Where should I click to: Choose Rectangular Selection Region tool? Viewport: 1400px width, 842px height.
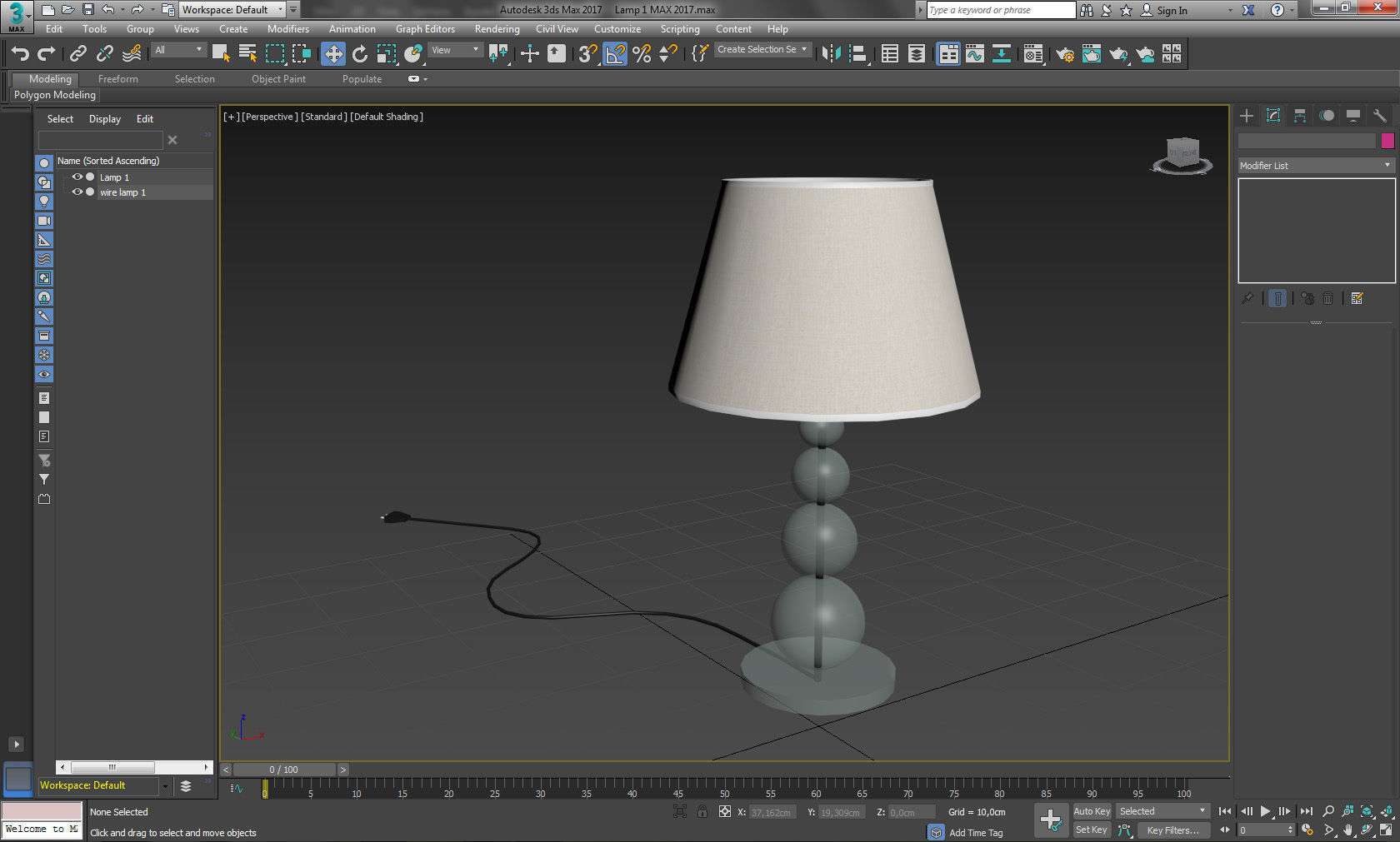[275, 54]
